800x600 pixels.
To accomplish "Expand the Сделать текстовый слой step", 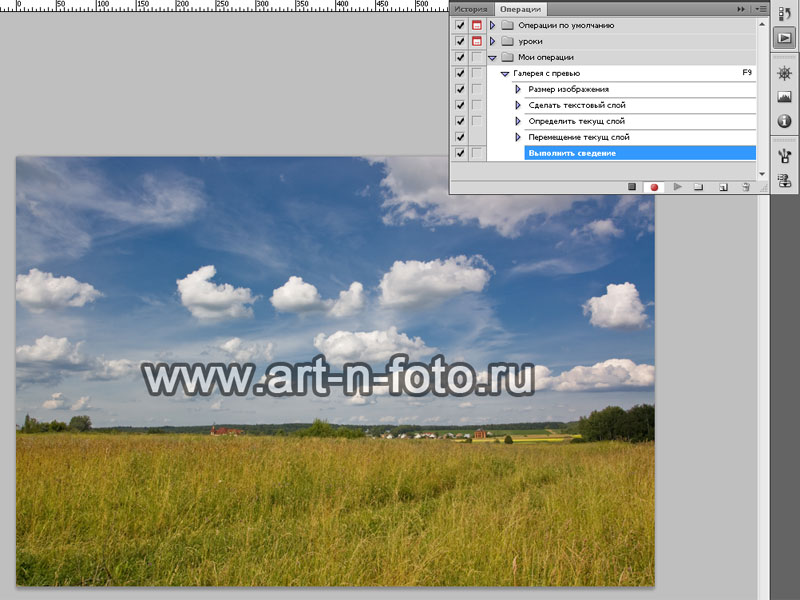I will 518,105.
